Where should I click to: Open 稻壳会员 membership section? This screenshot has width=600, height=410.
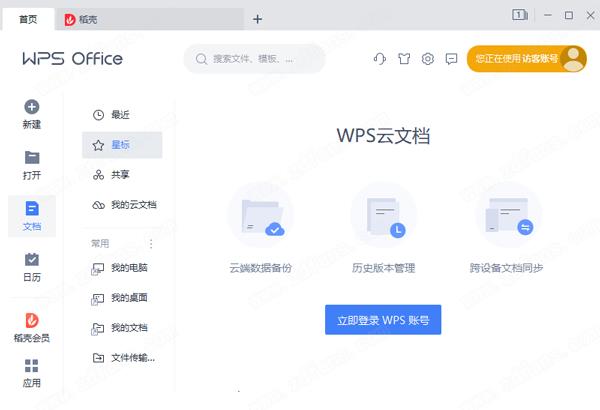click(x=32, y=327)
